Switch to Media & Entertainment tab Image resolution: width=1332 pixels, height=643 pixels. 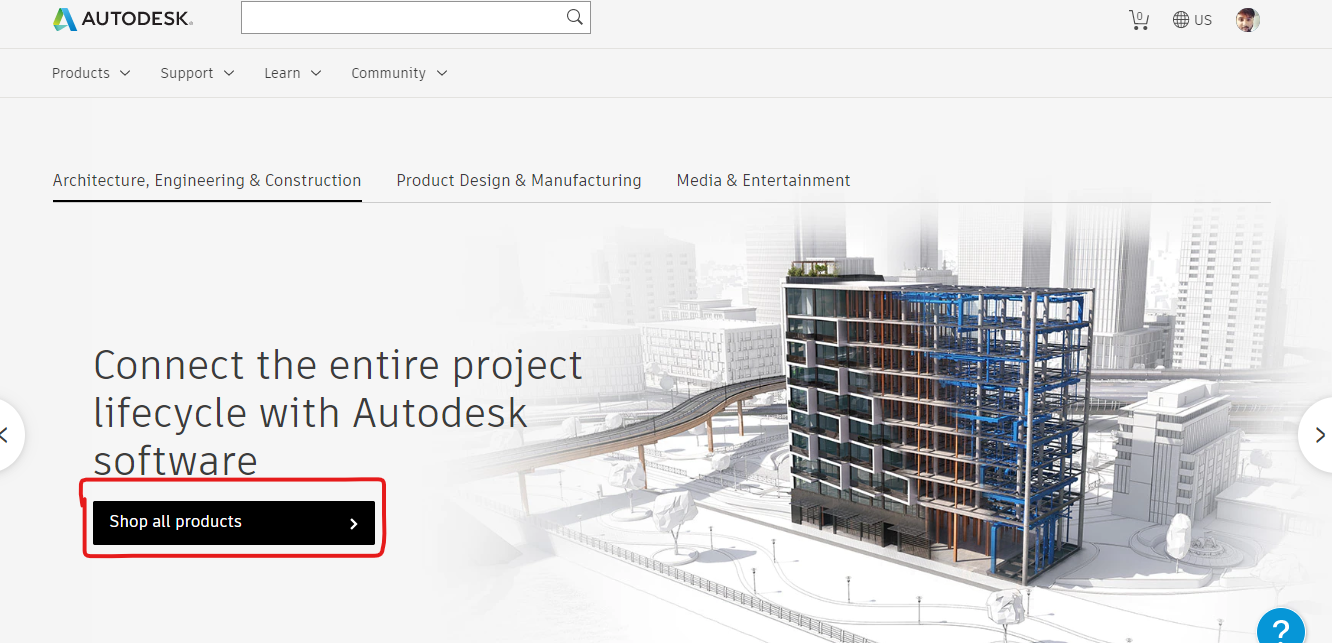pyautogui.click(x=763, y=181)
